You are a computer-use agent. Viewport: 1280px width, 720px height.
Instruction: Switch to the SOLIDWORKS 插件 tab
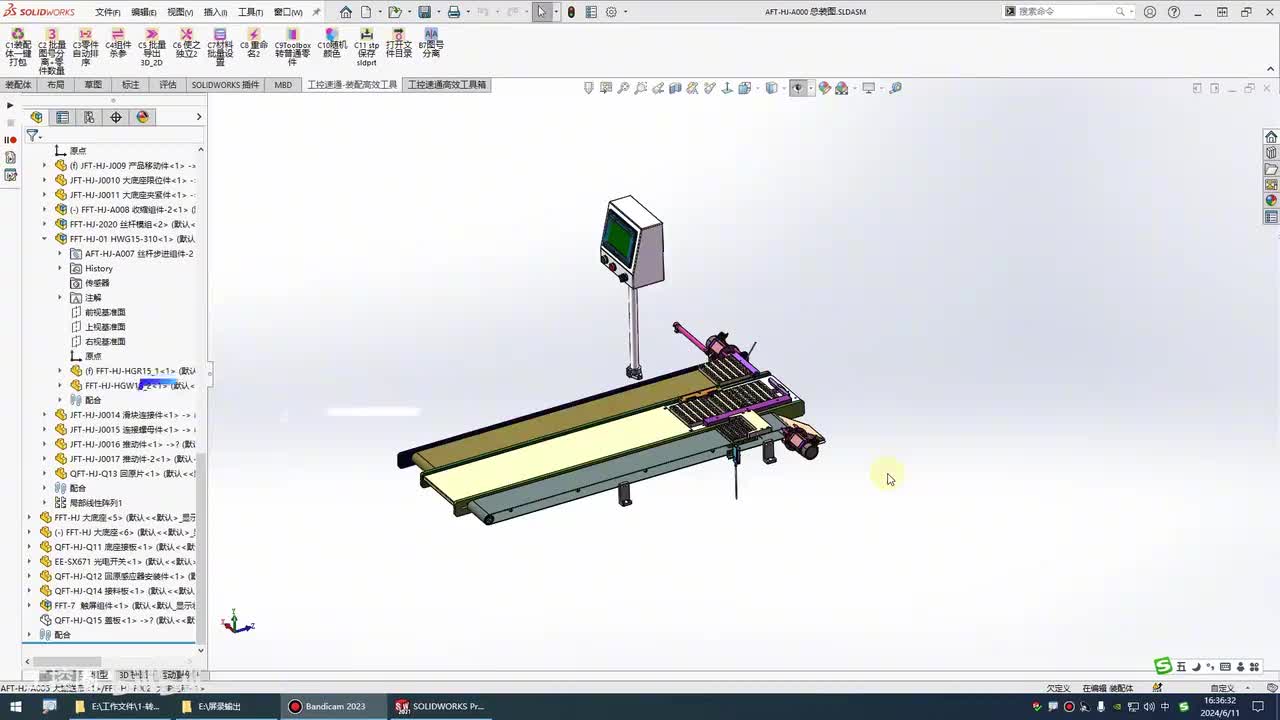pos(225,85)
